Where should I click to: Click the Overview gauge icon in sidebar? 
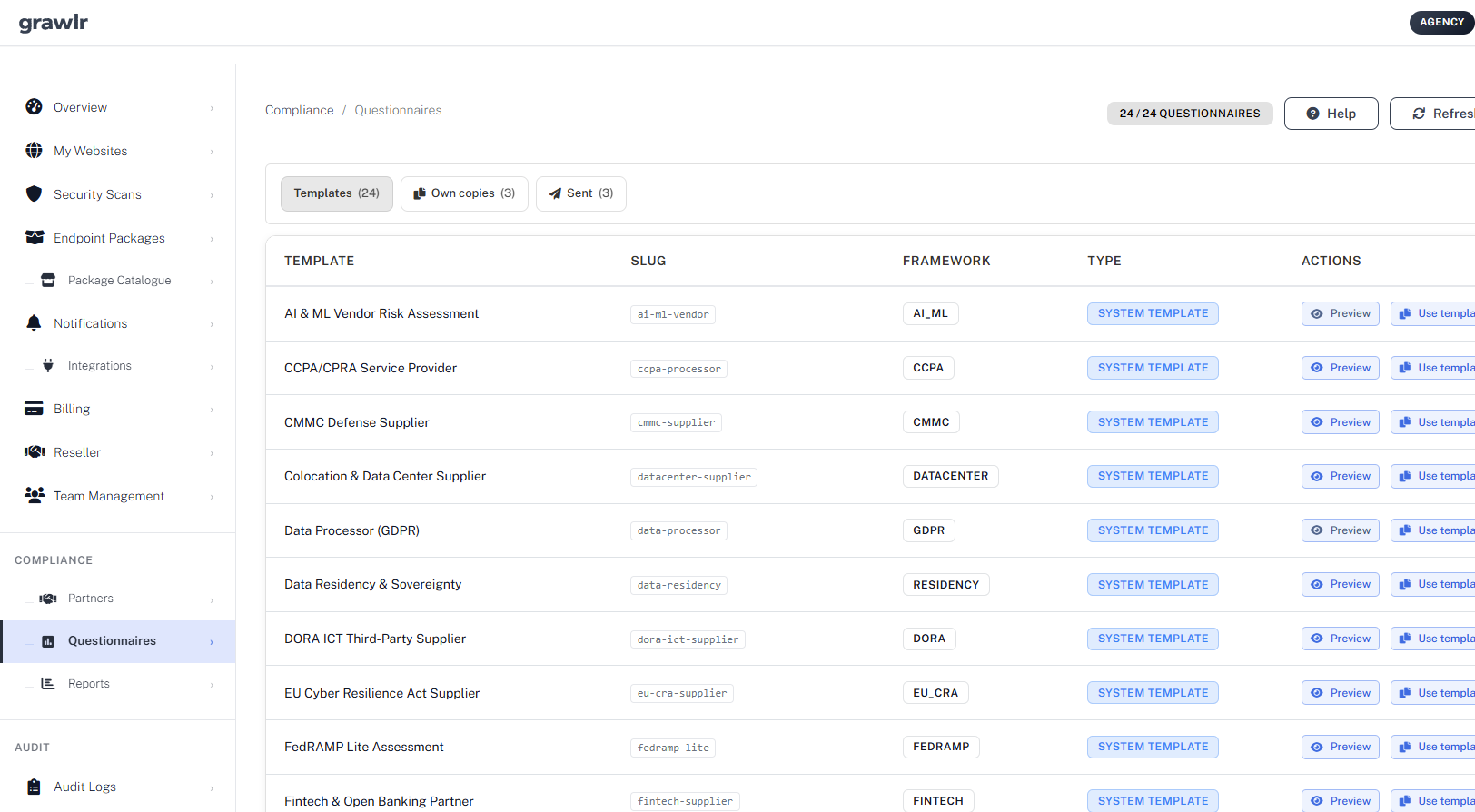(34, 106)
